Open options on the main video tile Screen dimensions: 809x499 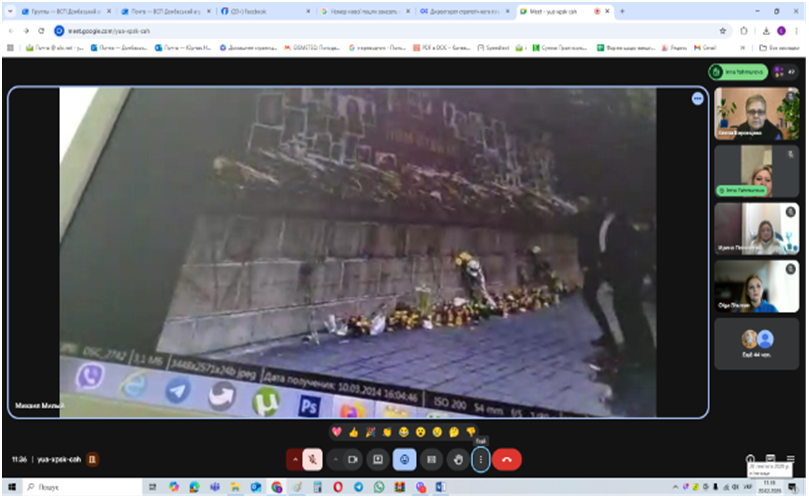click(697, 98)
